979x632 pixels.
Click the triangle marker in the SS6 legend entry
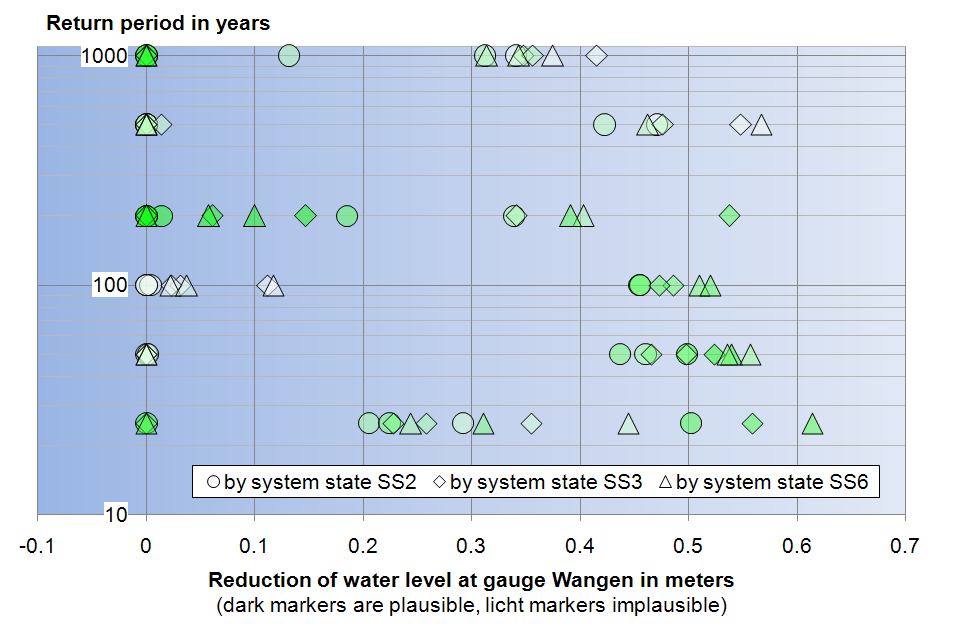[x=665, y=482]
